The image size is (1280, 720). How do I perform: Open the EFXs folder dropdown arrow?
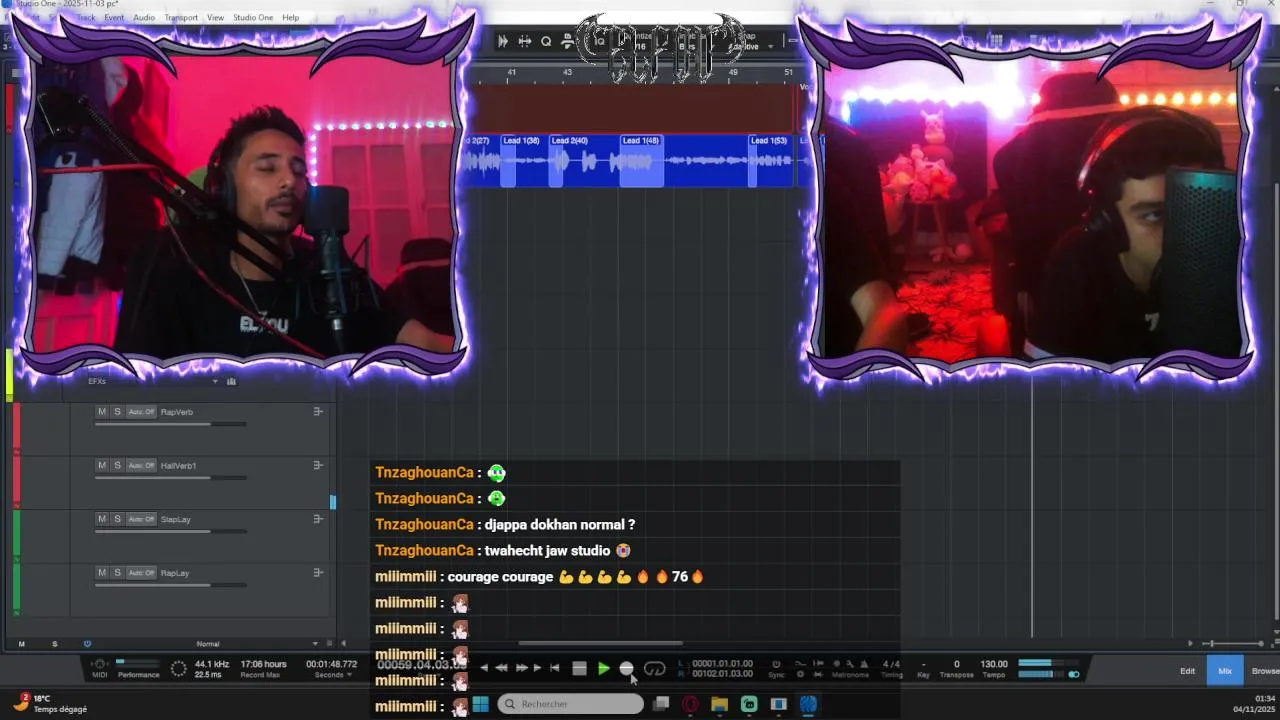[x=214, y=381]
